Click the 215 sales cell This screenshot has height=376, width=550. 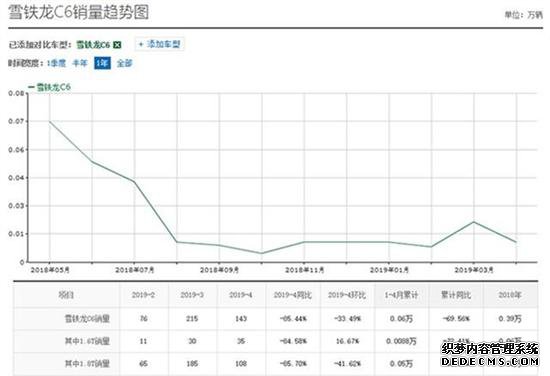(x=192, y=318)
